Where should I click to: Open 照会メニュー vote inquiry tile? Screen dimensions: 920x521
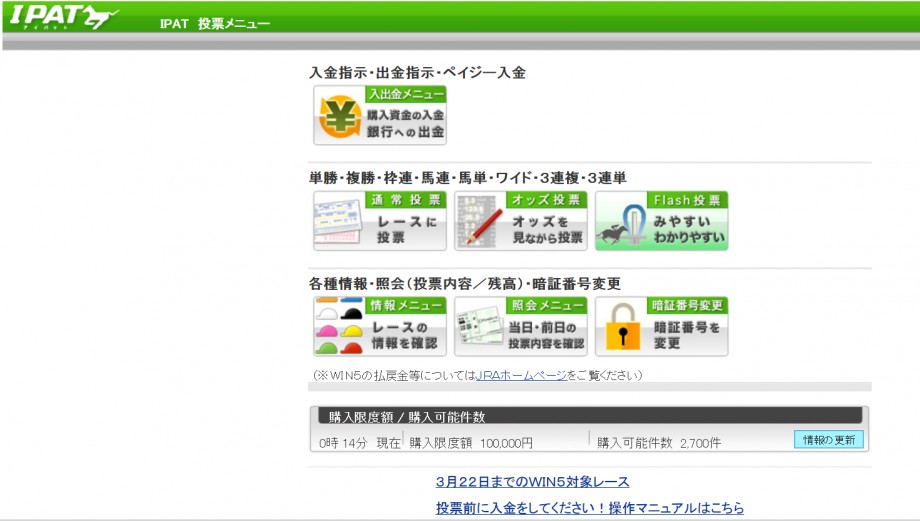pos(520,326)
